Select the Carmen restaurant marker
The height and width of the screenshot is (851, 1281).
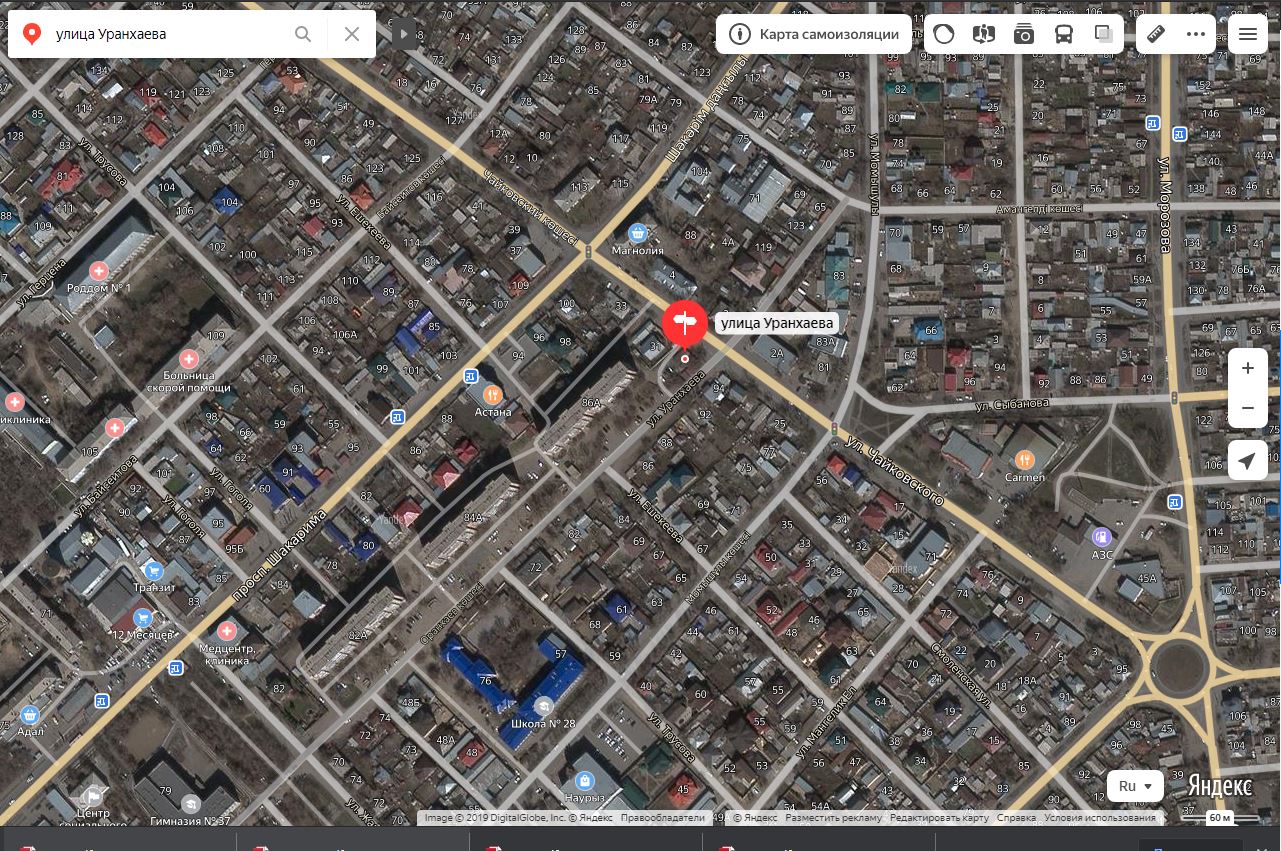[x=1024, y=460]
